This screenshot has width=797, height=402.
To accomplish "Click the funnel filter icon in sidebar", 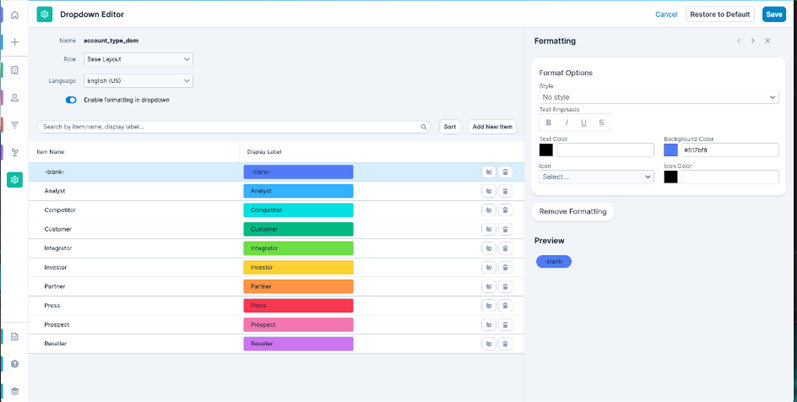I will 14,125.
